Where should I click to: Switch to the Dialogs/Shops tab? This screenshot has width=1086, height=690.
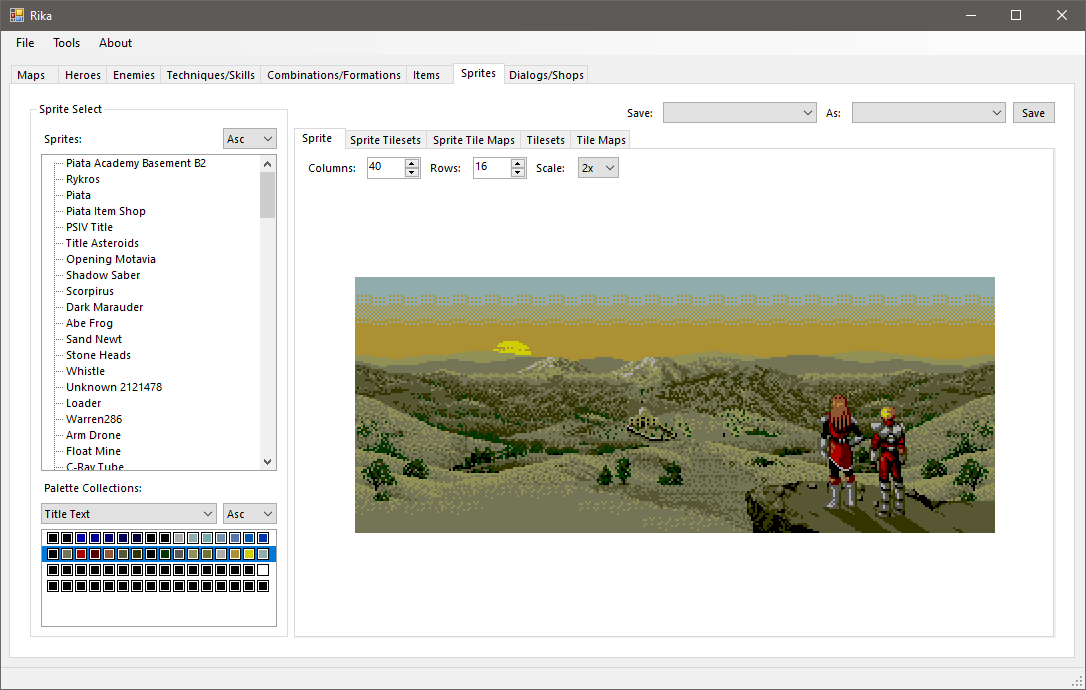(x=546, y=75)
